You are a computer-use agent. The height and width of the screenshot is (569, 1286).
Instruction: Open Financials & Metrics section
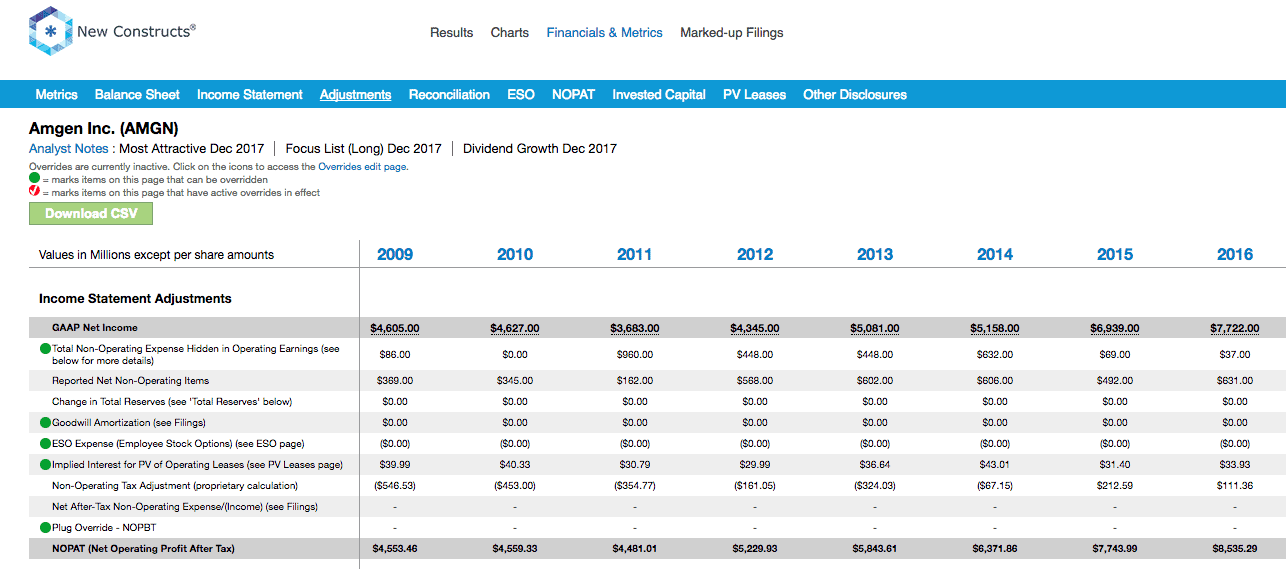pos(604,33)
